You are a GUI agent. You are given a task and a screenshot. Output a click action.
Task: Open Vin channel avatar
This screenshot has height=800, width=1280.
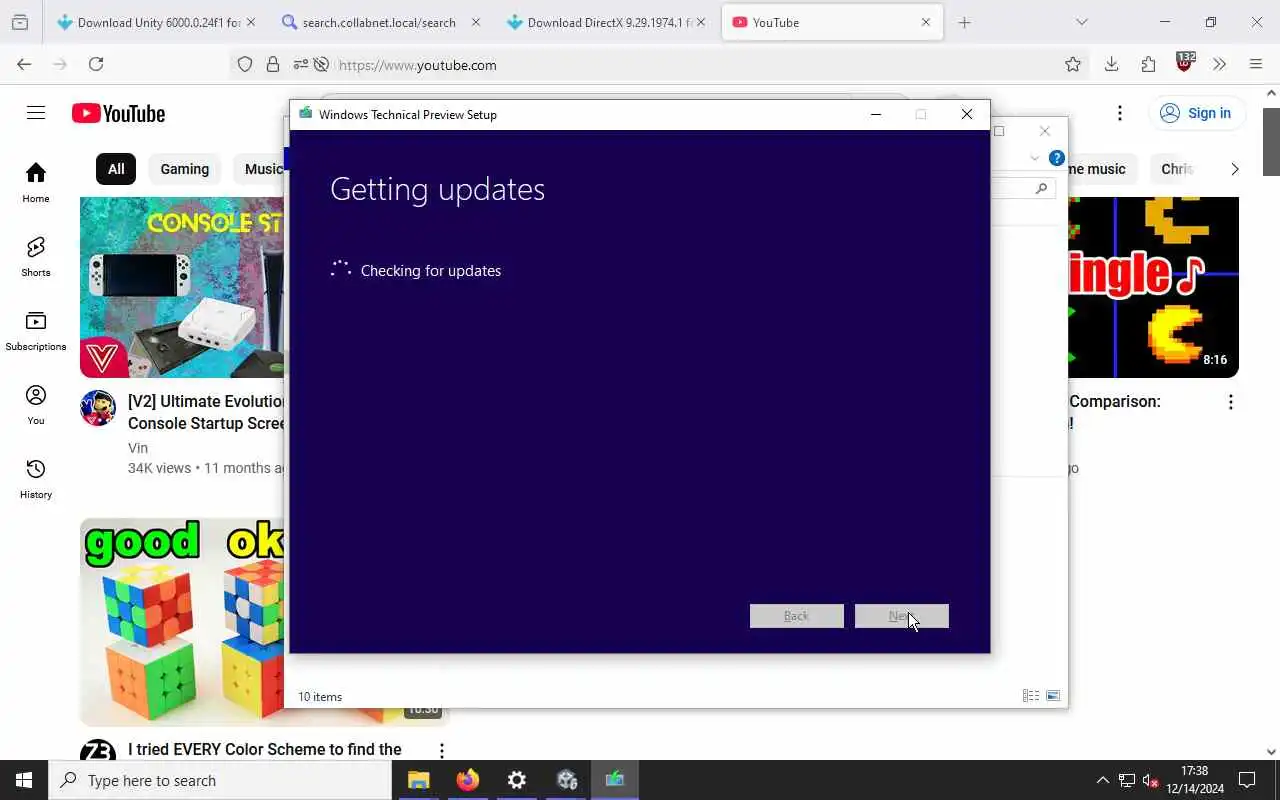coord(98,408)
